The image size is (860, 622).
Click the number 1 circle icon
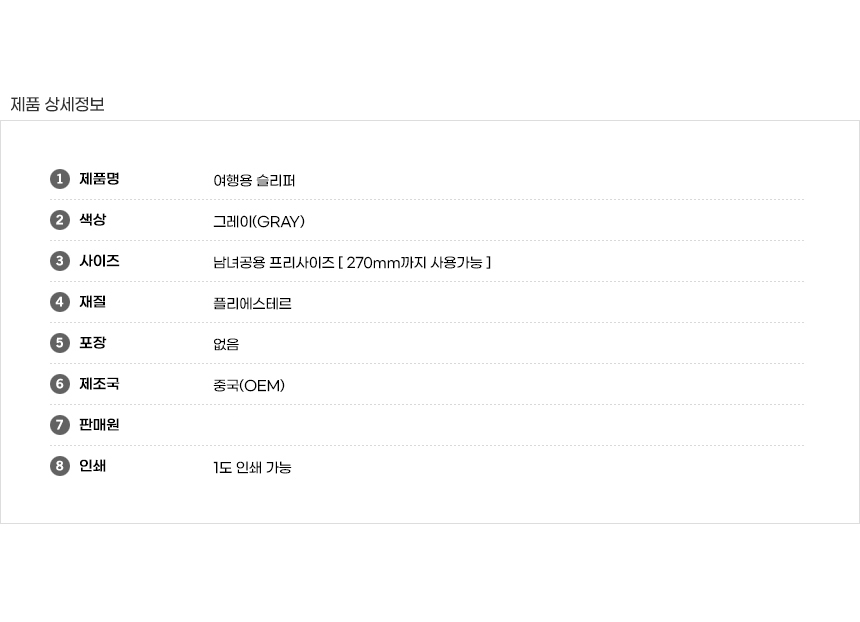click(60, 179)
